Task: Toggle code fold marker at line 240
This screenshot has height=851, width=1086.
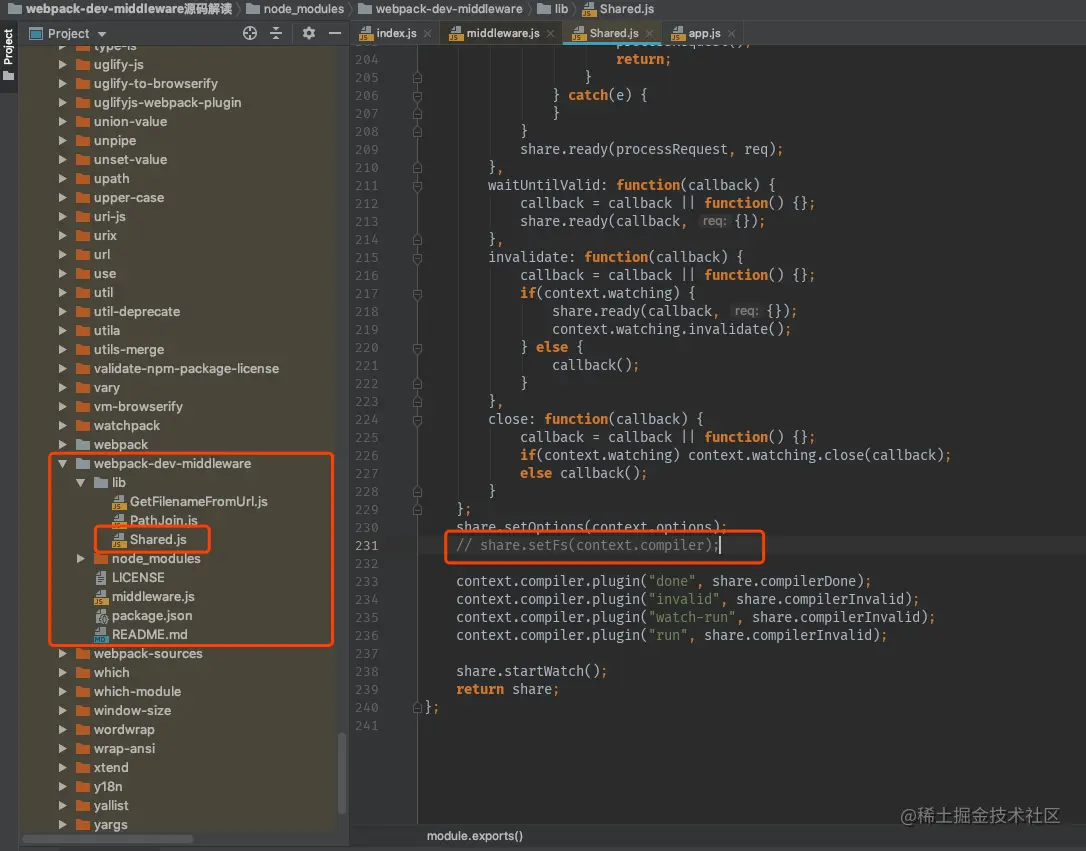Action: point(417,708)
